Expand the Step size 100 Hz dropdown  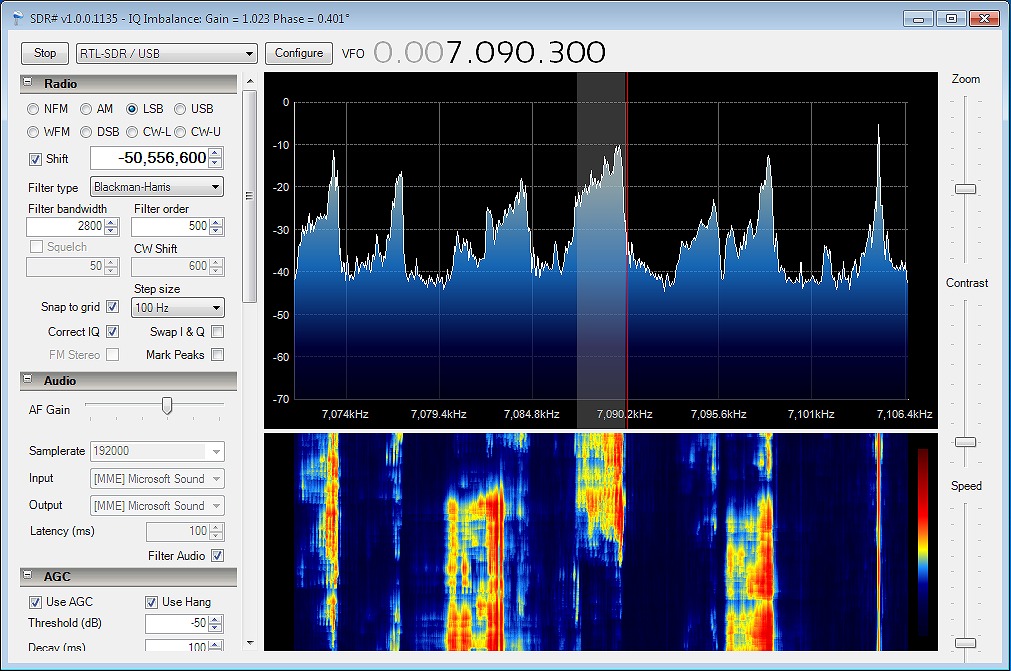(178, 308)
